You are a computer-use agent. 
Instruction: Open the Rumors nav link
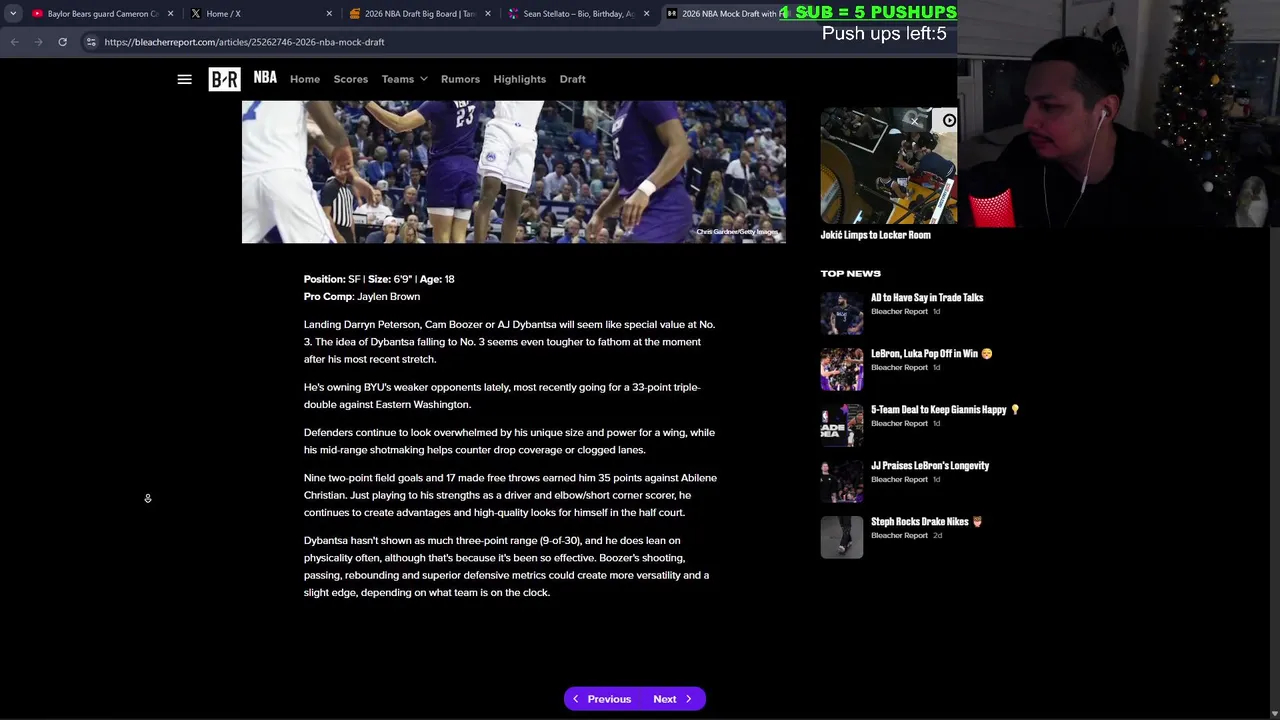(x=460, y=79)
